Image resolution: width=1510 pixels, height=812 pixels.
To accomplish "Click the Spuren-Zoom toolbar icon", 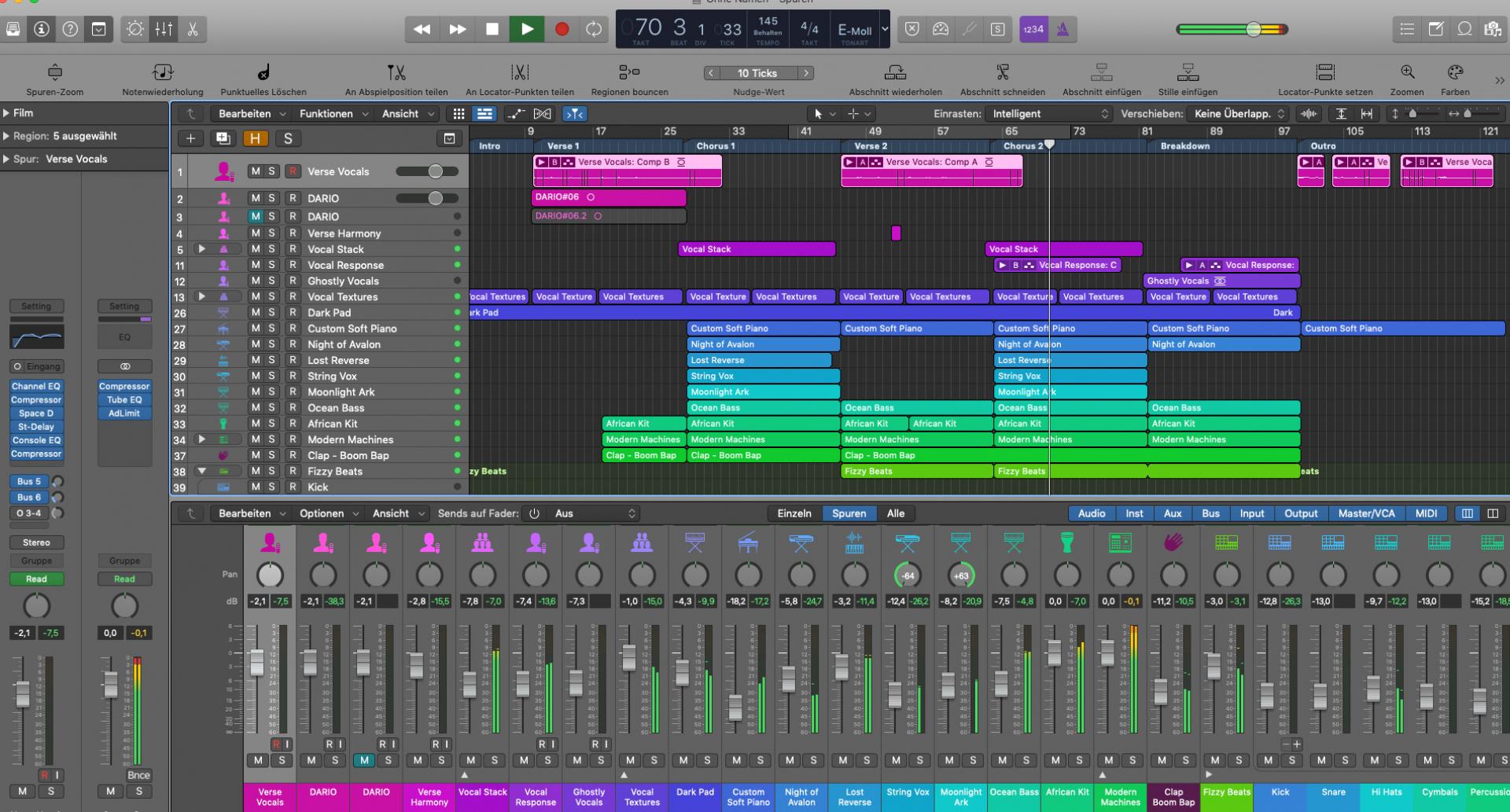I will (x=54, y=72).
